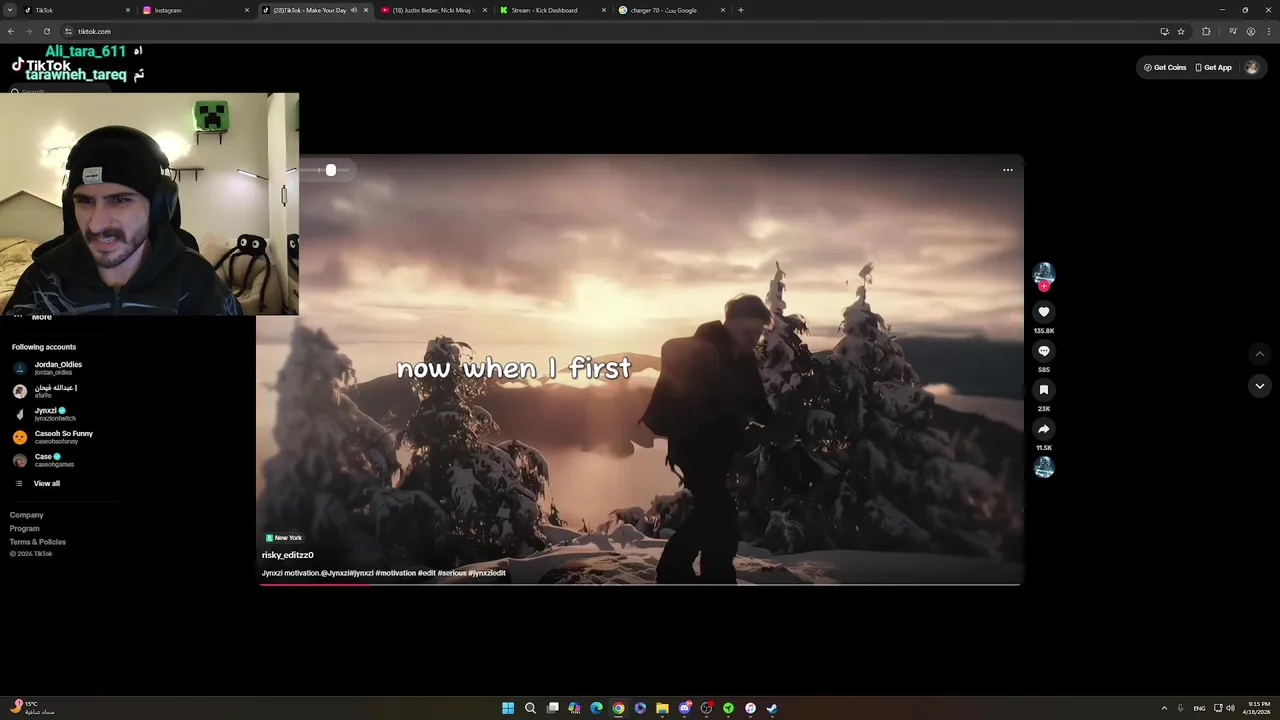Open the three-dot video options menu
The image size is (1280, 720).
point(1008,170)
